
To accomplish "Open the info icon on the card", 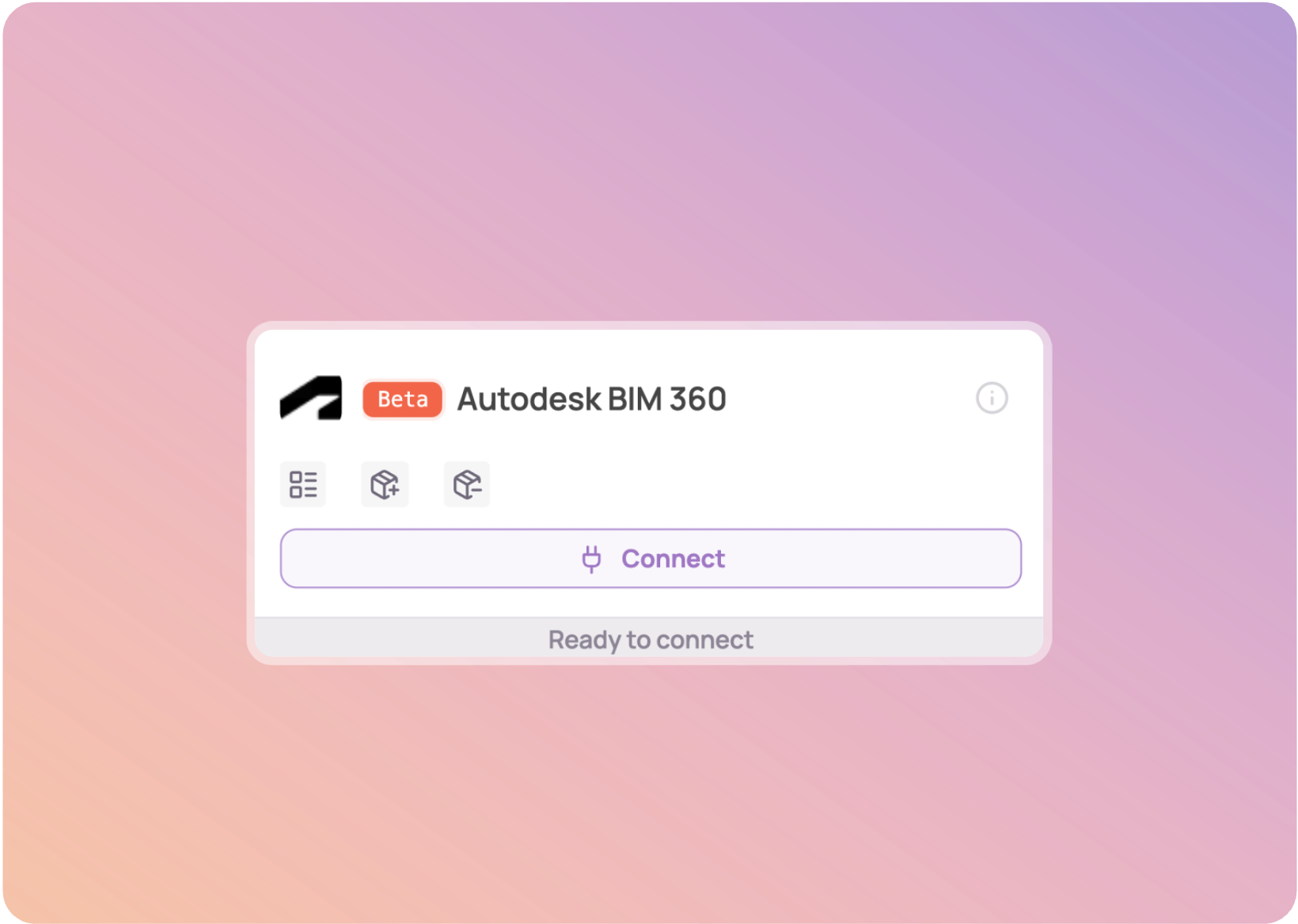I will coord(992,398).
